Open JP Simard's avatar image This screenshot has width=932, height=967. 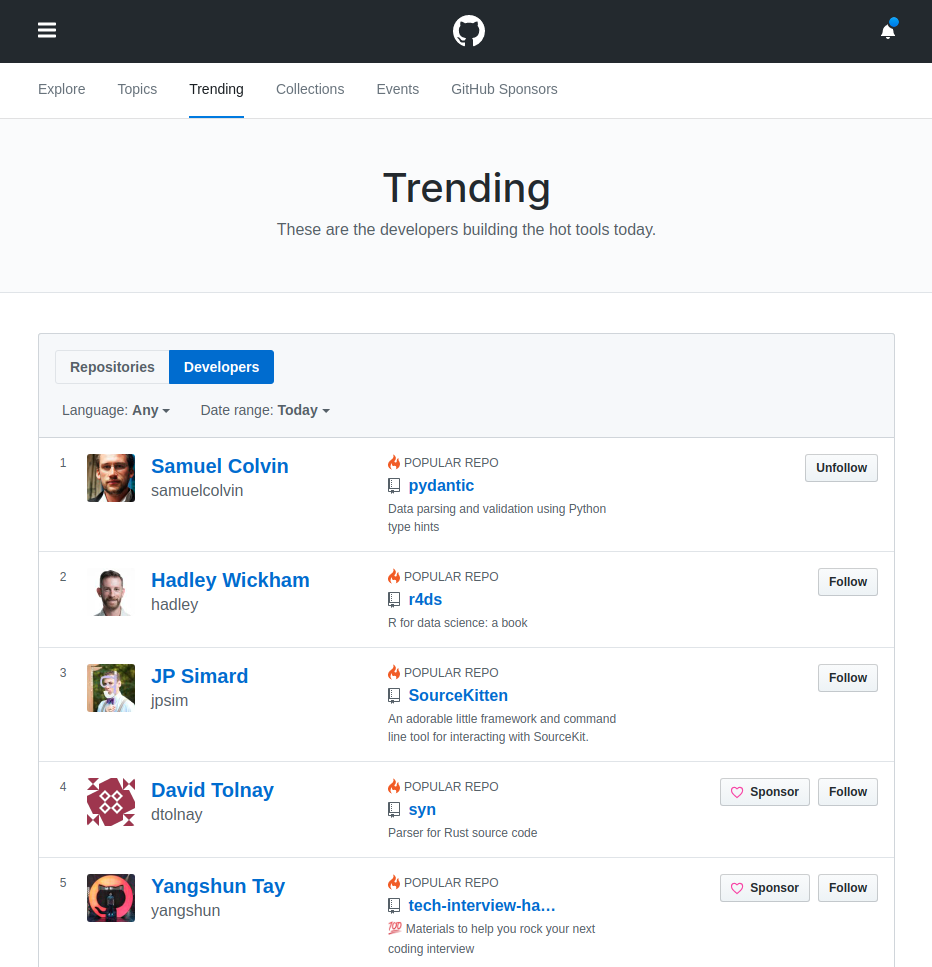tap(111, 688)
